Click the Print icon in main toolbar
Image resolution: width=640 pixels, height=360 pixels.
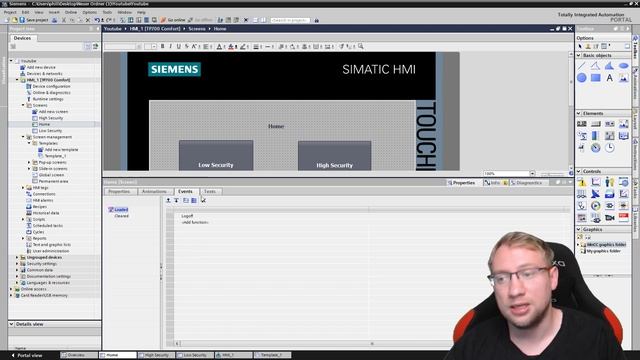coord(54,20)
